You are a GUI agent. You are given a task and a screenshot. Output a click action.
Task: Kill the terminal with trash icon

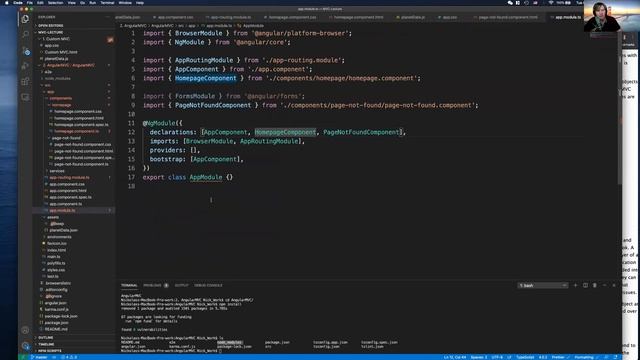[x=595, y=285]
